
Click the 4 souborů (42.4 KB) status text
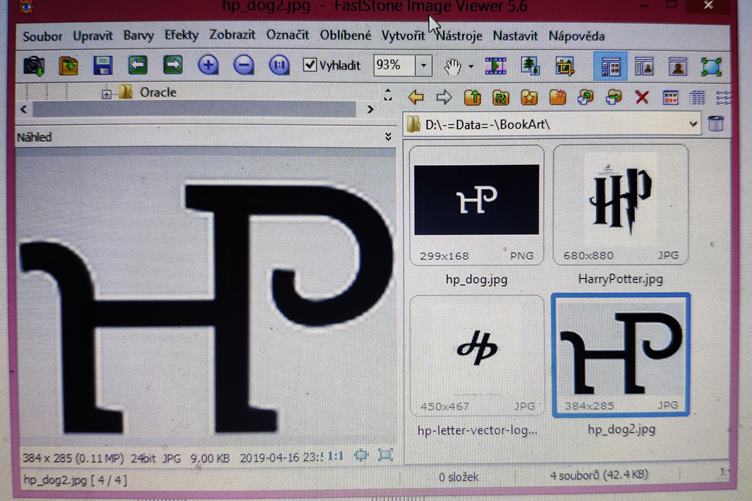599,475
